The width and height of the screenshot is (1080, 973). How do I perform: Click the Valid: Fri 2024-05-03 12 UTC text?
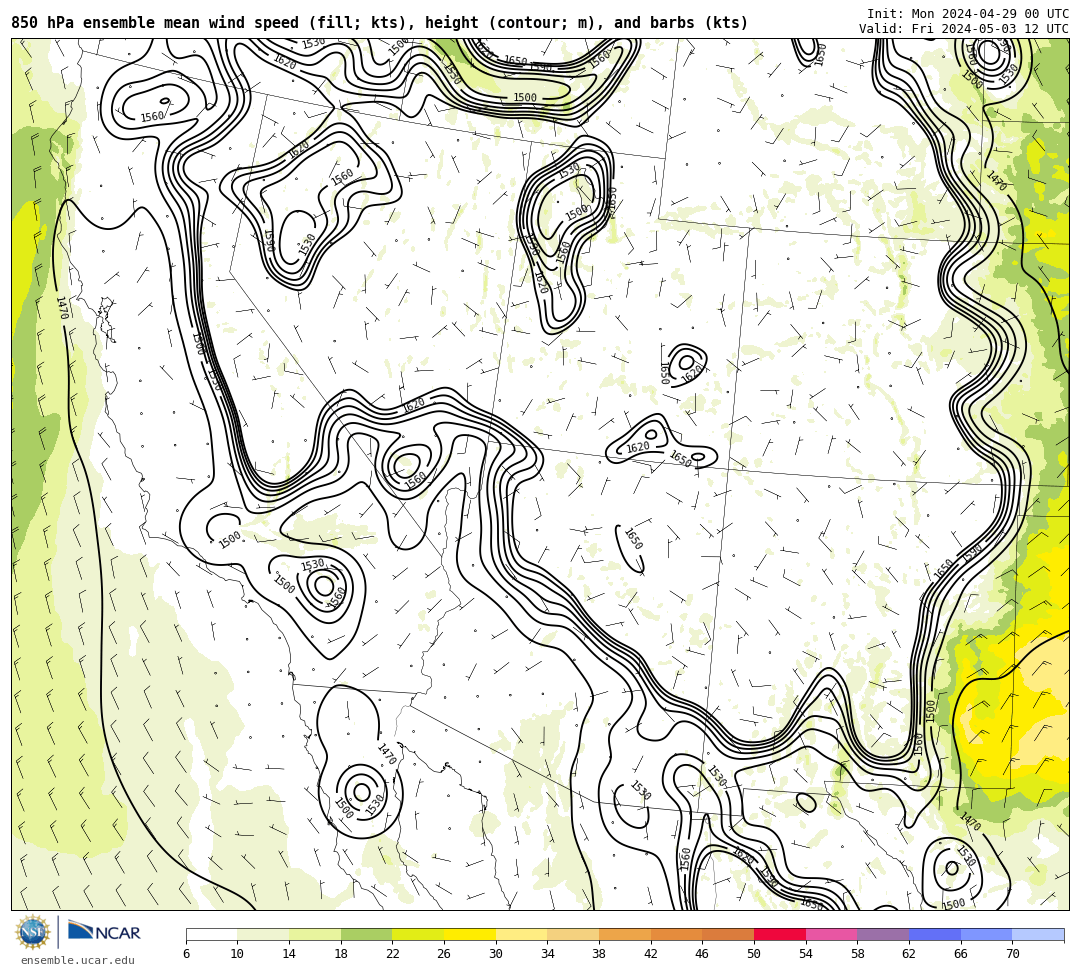point(963,29)
